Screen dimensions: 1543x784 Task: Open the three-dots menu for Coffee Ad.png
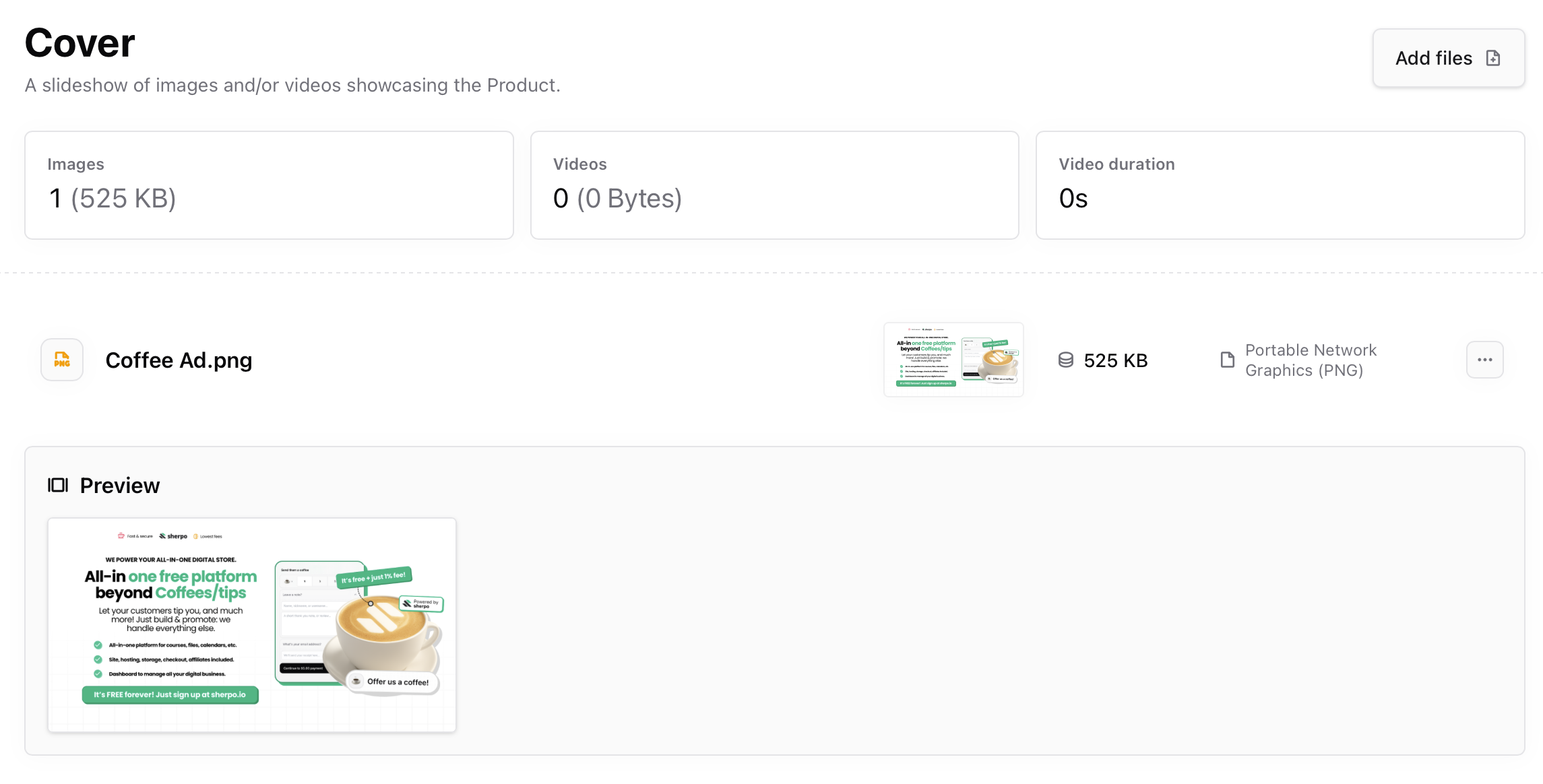coord(1484,360)
